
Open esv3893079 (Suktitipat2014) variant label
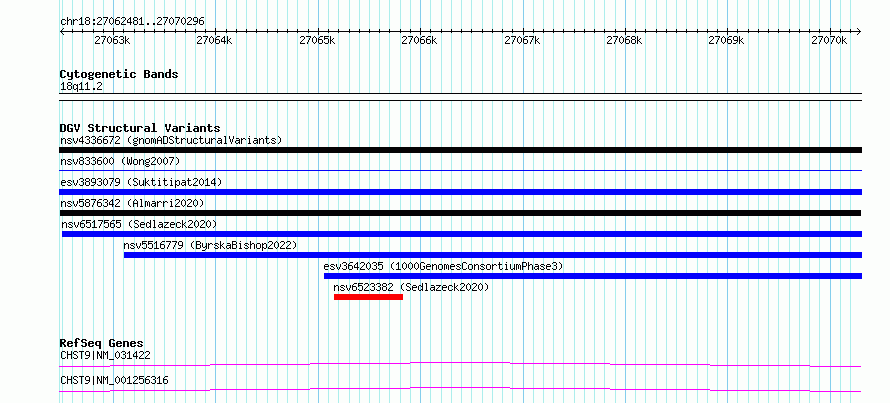(141, 182)
